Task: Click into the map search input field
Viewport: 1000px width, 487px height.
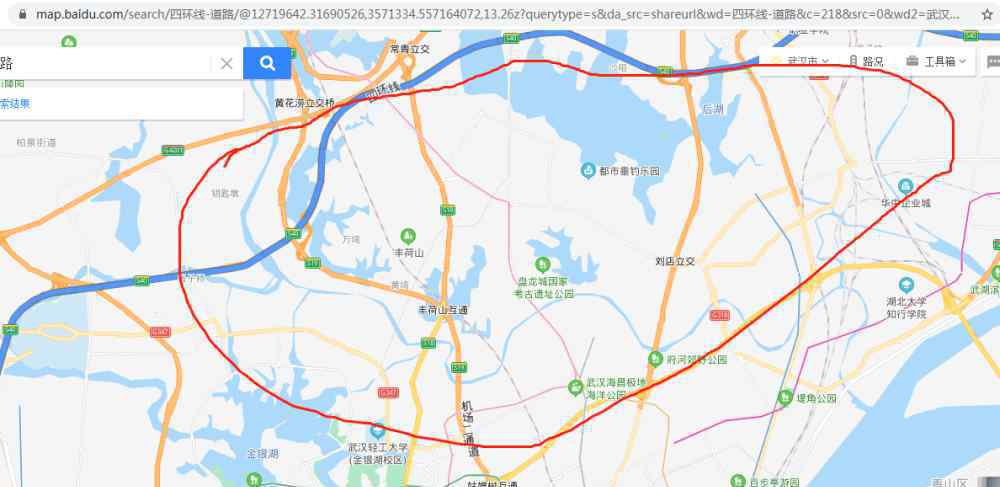Action: click(105, 63)
